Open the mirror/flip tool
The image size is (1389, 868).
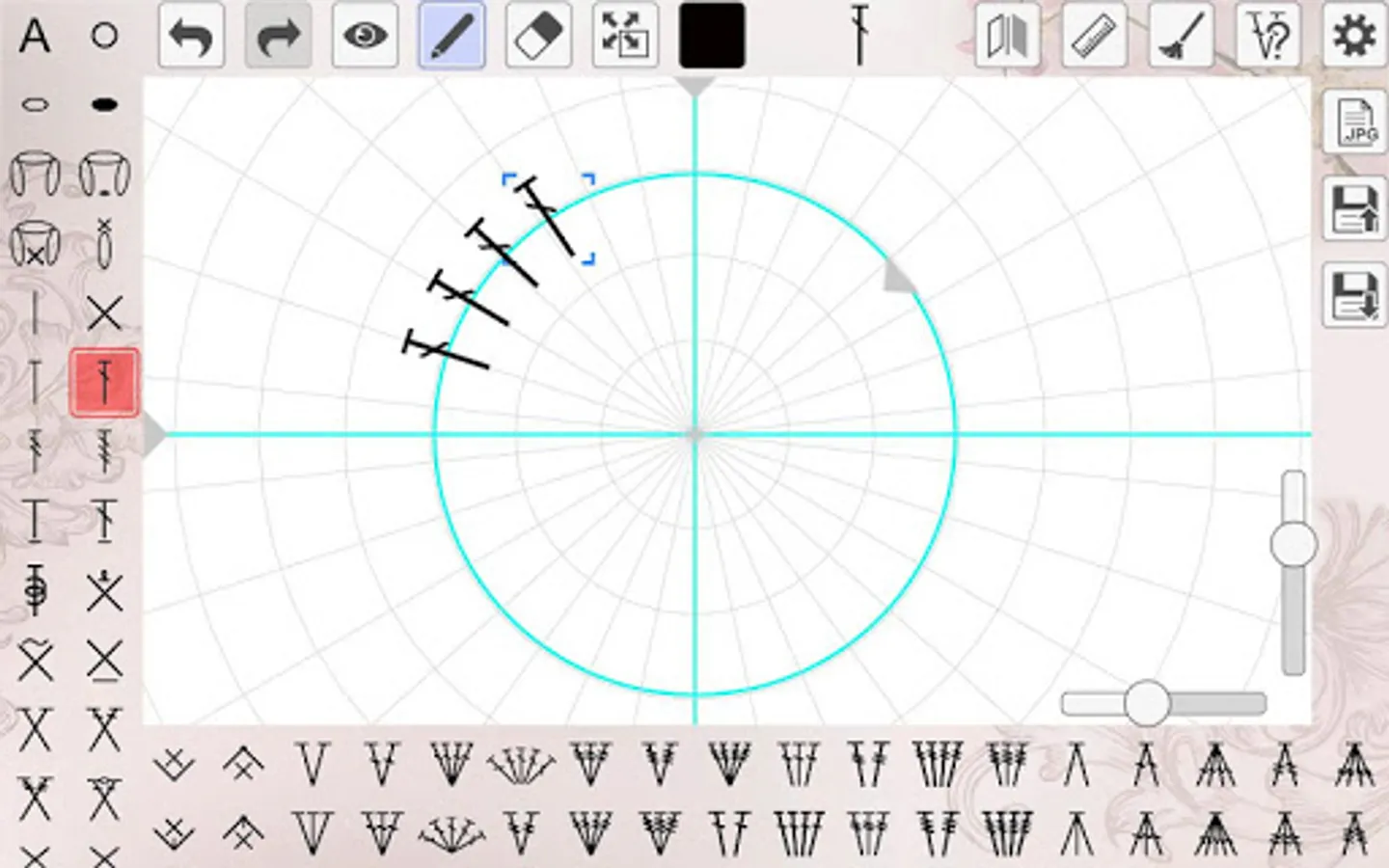coord(1006,35)
